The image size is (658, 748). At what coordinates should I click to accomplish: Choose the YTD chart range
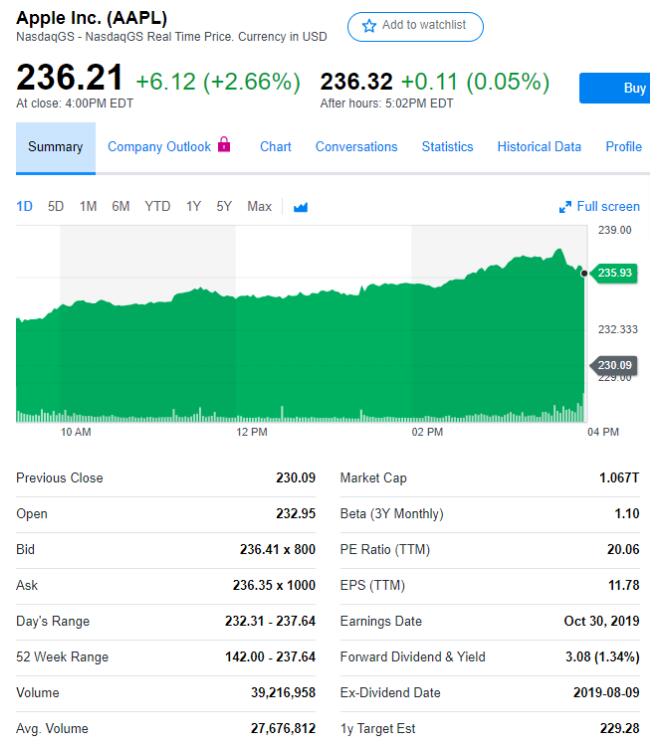[157, 207]
